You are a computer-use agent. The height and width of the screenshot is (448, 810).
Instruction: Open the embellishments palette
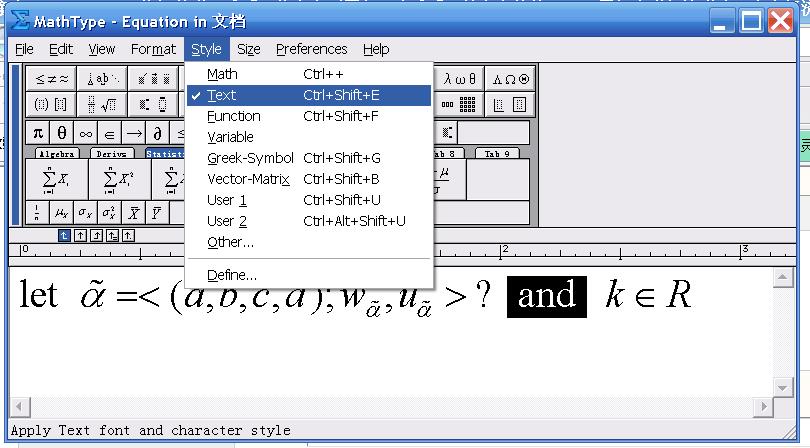(x=154, y=79)
